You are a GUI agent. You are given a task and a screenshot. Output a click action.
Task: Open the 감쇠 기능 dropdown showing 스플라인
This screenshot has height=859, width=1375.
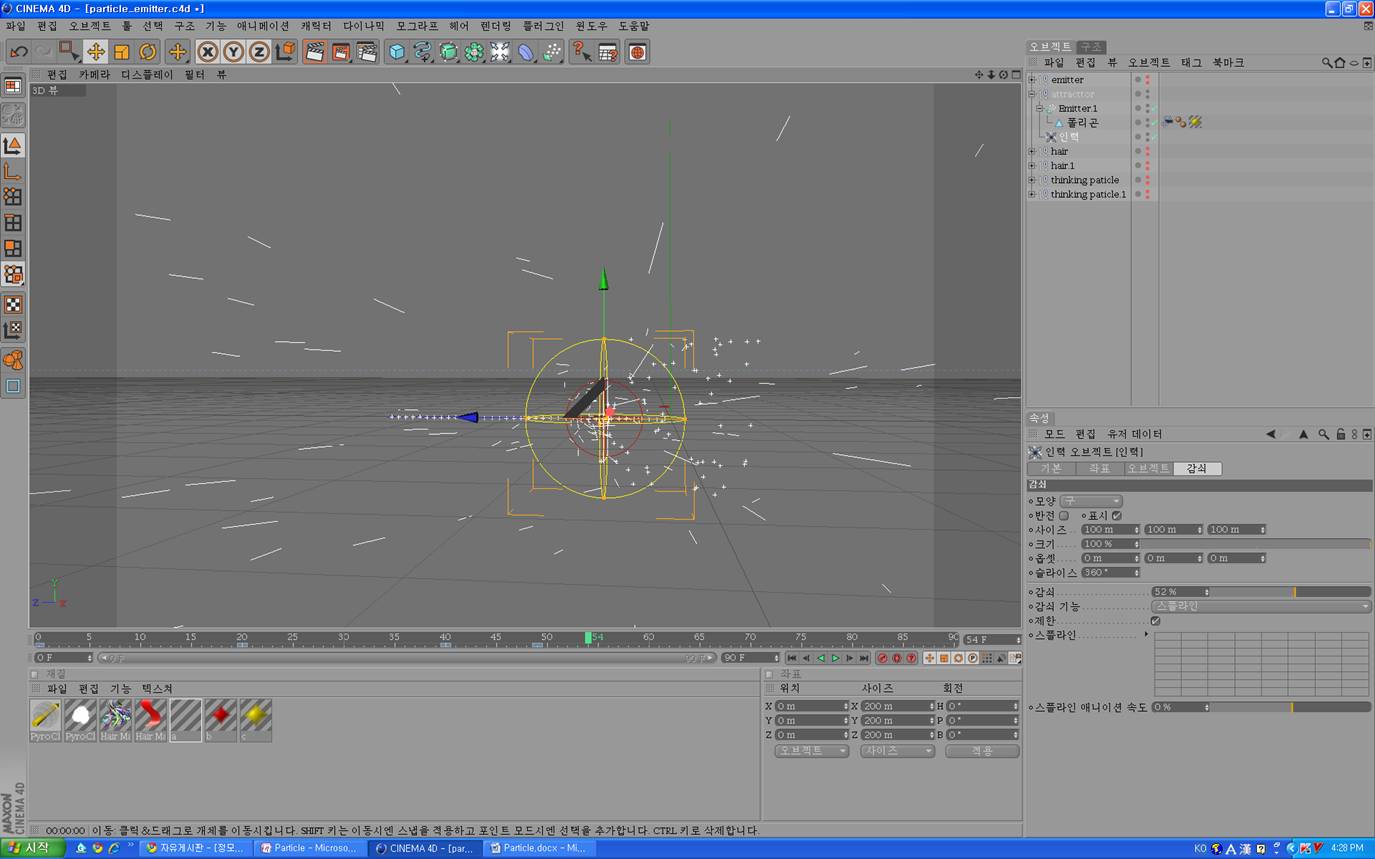[x=1261, y=607]
